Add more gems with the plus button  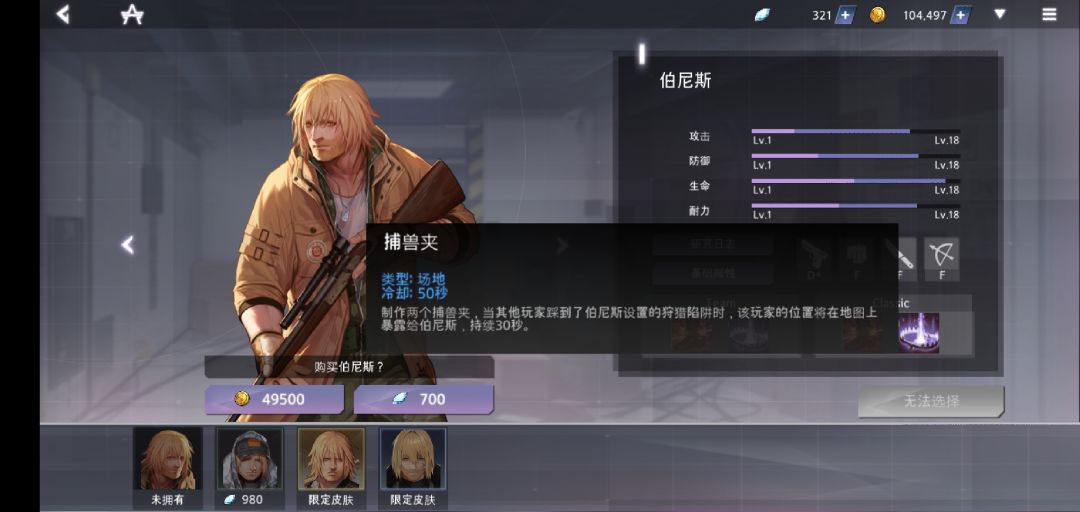(845, 15)
